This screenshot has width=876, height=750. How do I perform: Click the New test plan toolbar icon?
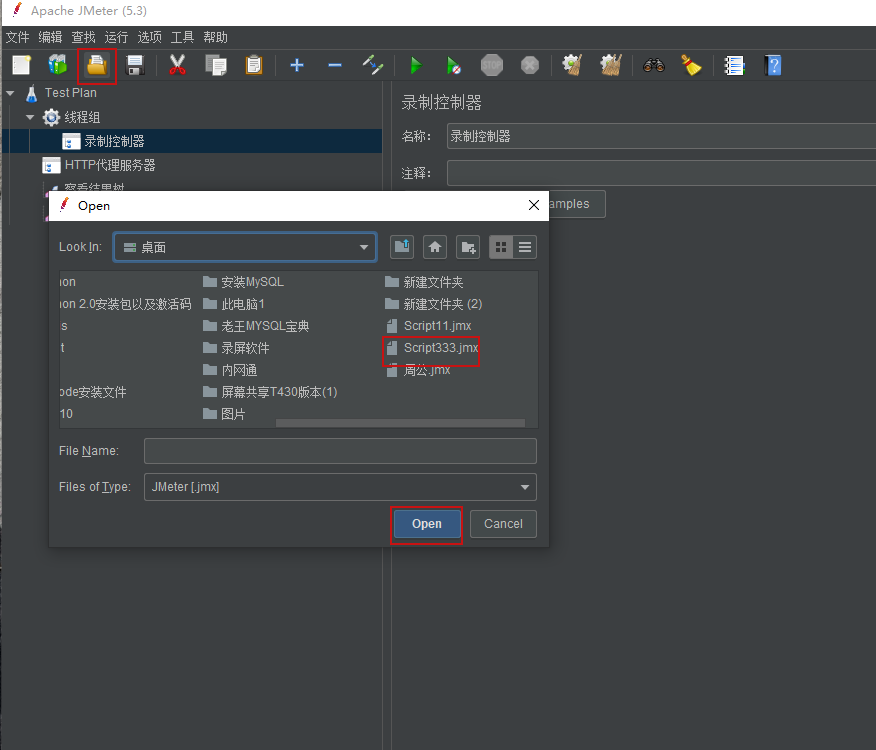21,65
